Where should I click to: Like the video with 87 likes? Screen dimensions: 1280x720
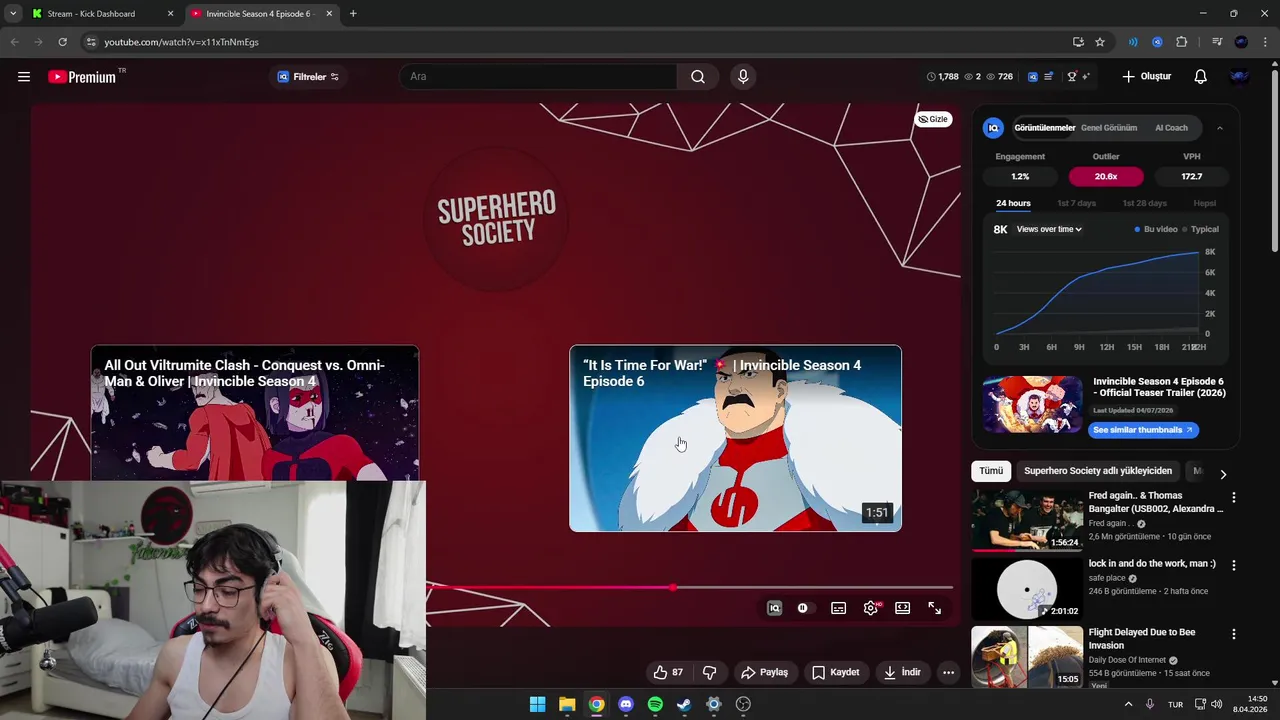click(x=668, y=673)
